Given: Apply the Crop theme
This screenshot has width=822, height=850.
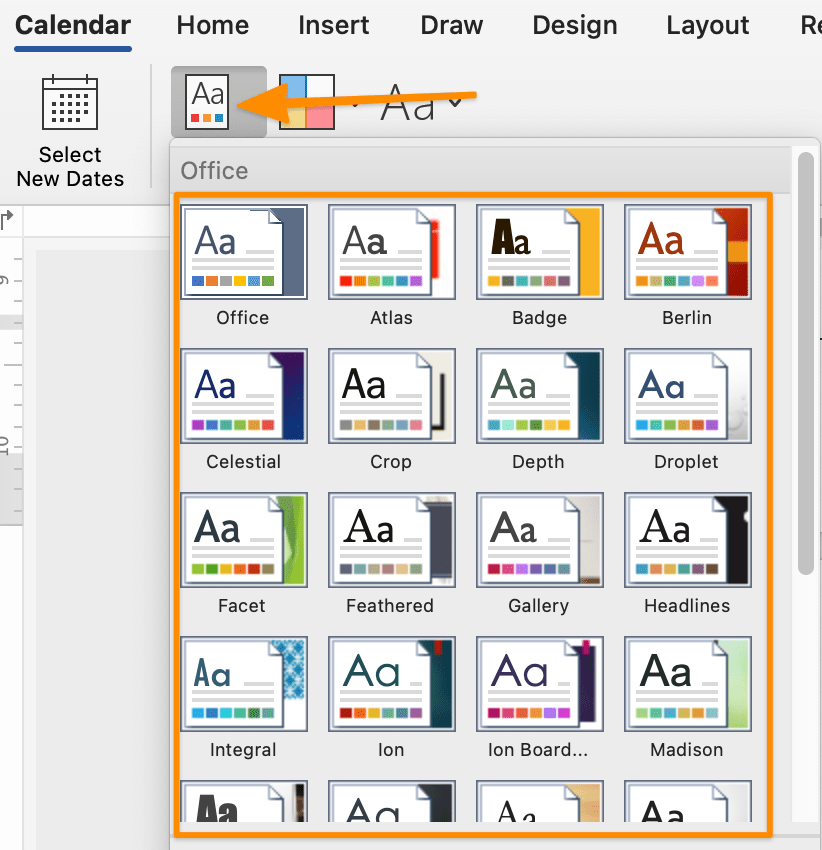Looking at the screenshot, I should (392, 396).
